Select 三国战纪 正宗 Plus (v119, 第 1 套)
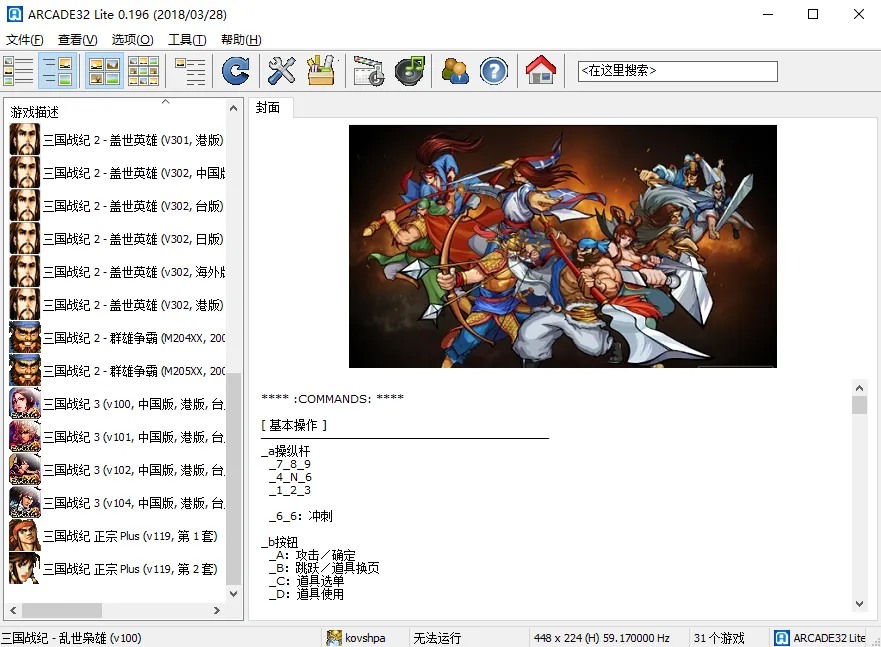The width and height of the screenshot is (881, 647). (130, 536)
